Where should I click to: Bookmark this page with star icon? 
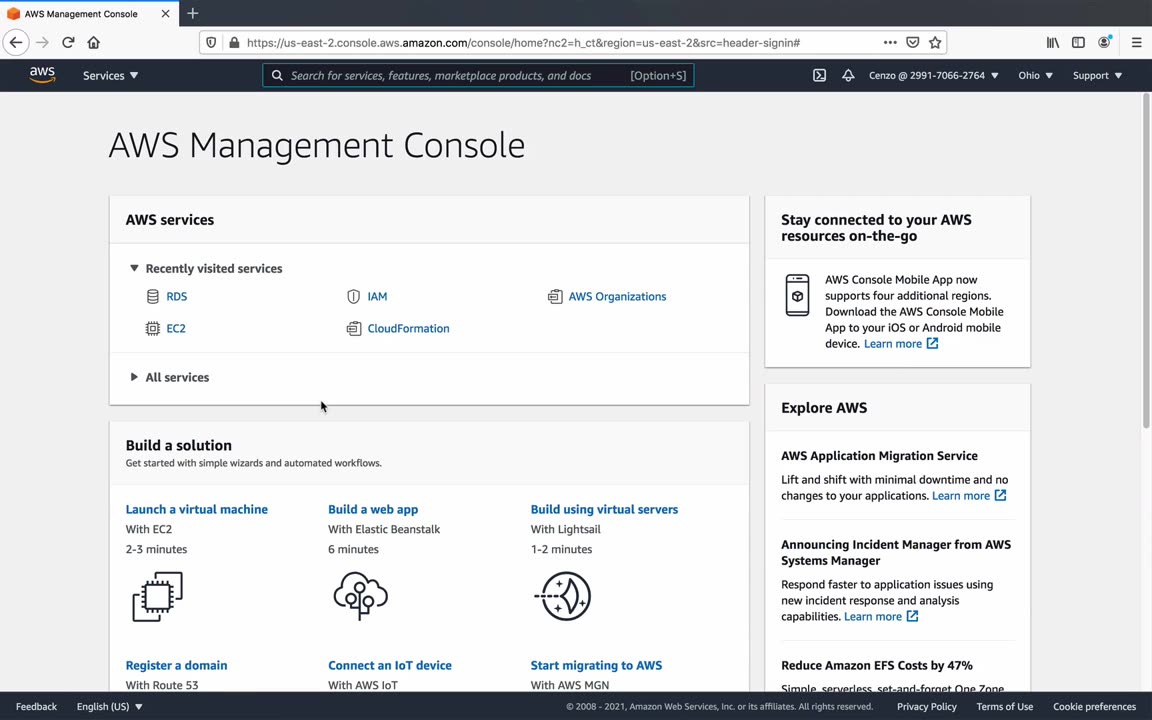935,43
